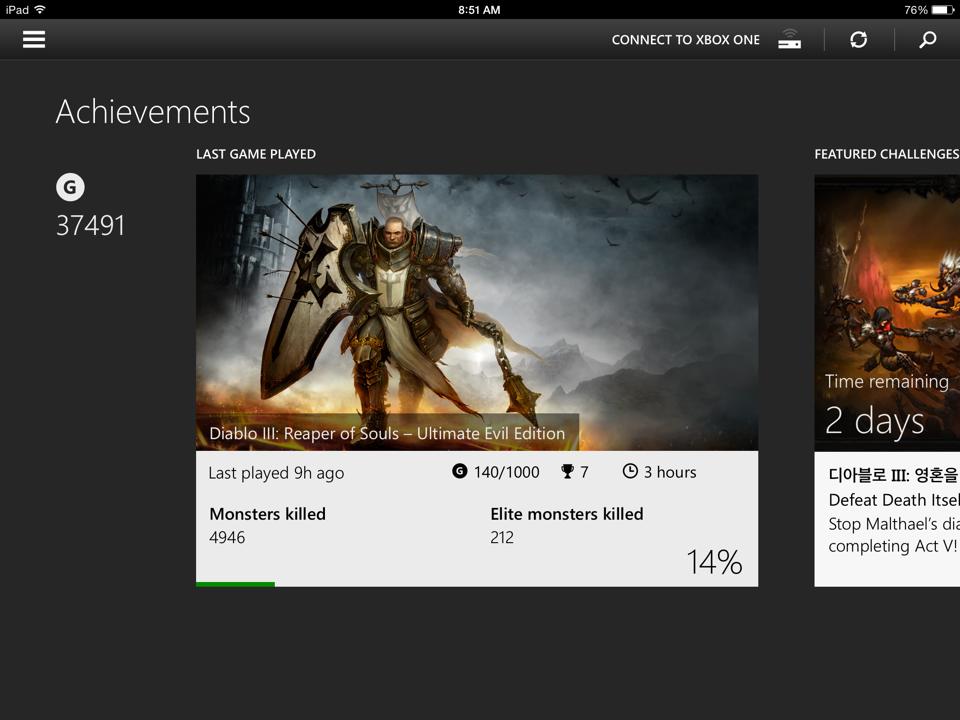Tap the small gamerscore icon beside 140/1000
This screenshot has height=720, width=960.
click(460, 472)
